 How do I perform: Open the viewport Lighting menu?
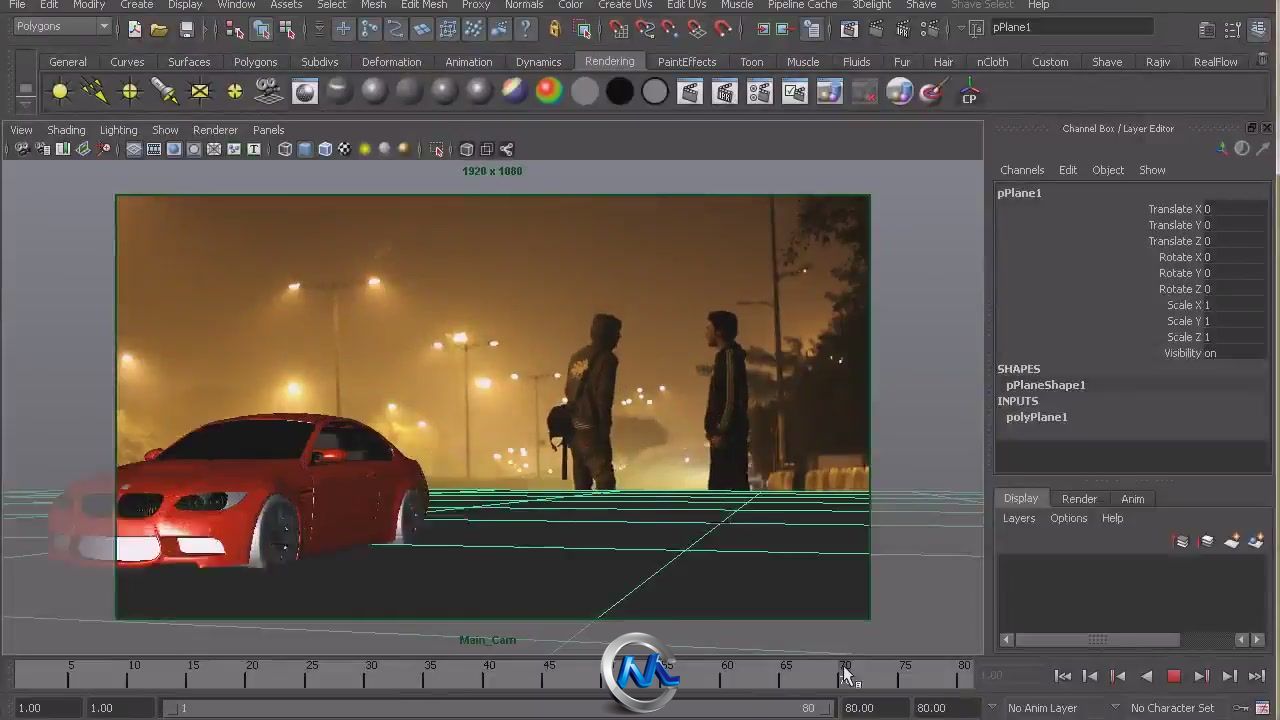(x=118, y=130)
